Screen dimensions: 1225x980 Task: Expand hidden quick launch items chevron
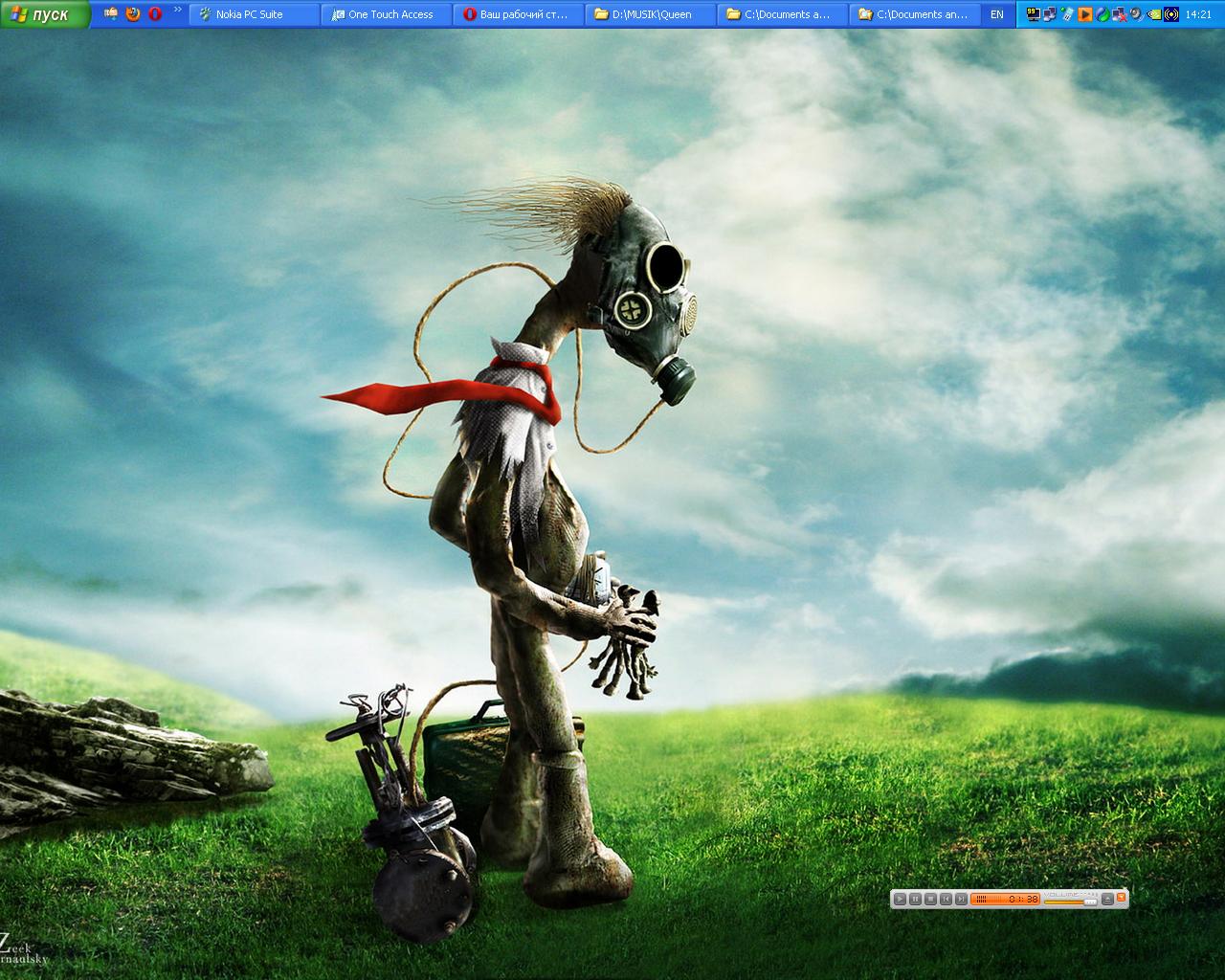click(178, 10)
